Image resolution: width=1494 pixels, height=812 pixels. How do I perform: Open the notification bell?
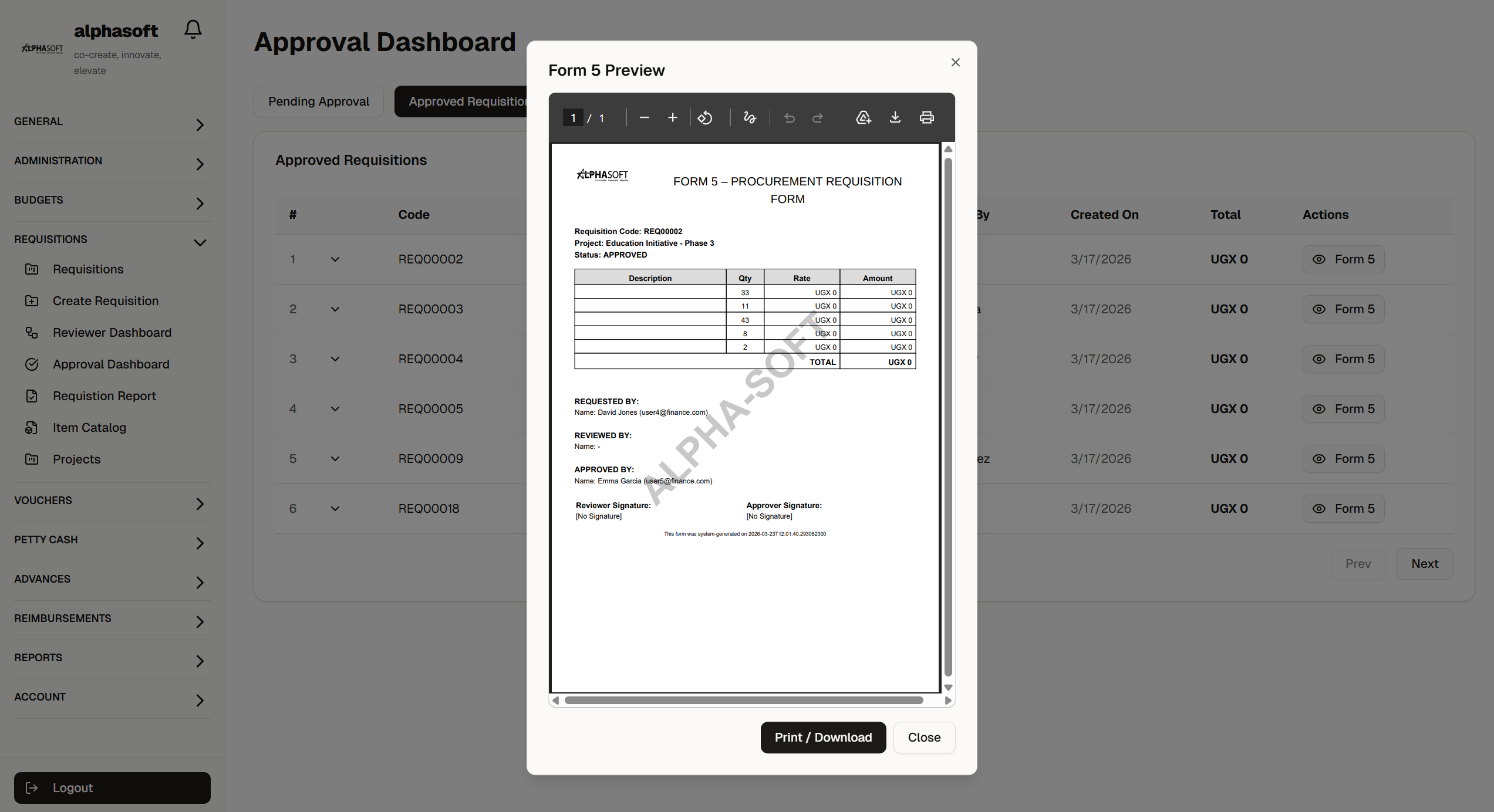coord(193,28)
